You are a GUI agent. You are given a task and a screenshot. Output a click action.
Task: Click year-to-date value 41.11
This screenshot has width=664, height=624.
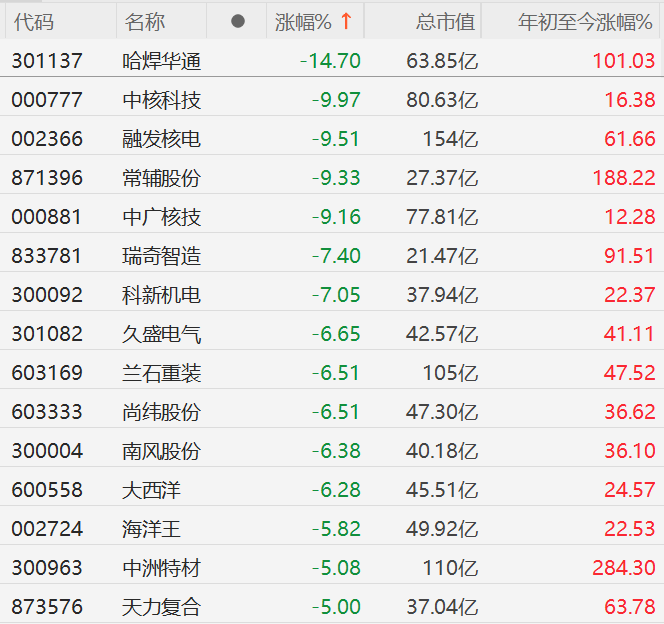click(630, 334)
